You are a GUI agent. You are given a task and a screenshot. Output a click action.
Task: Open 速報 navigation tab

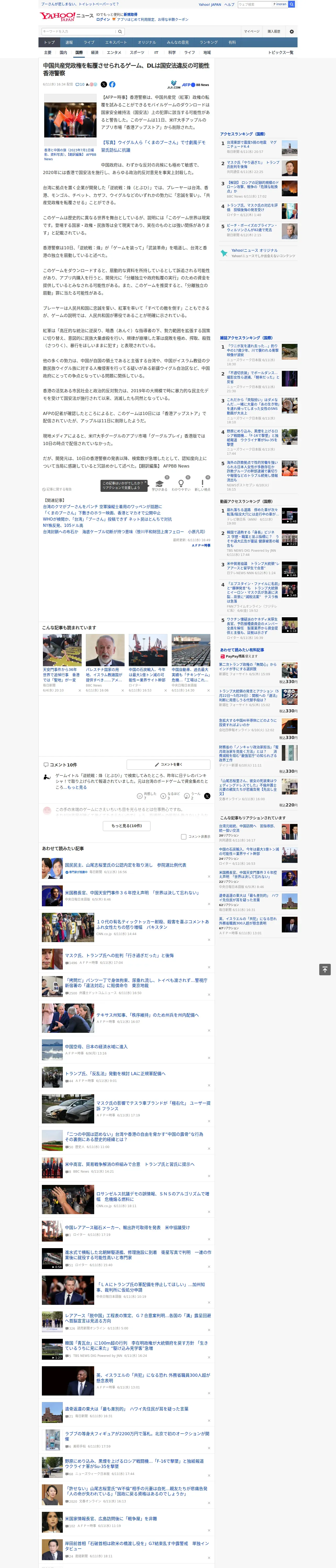pyautogui.click(x=69, y=42)
